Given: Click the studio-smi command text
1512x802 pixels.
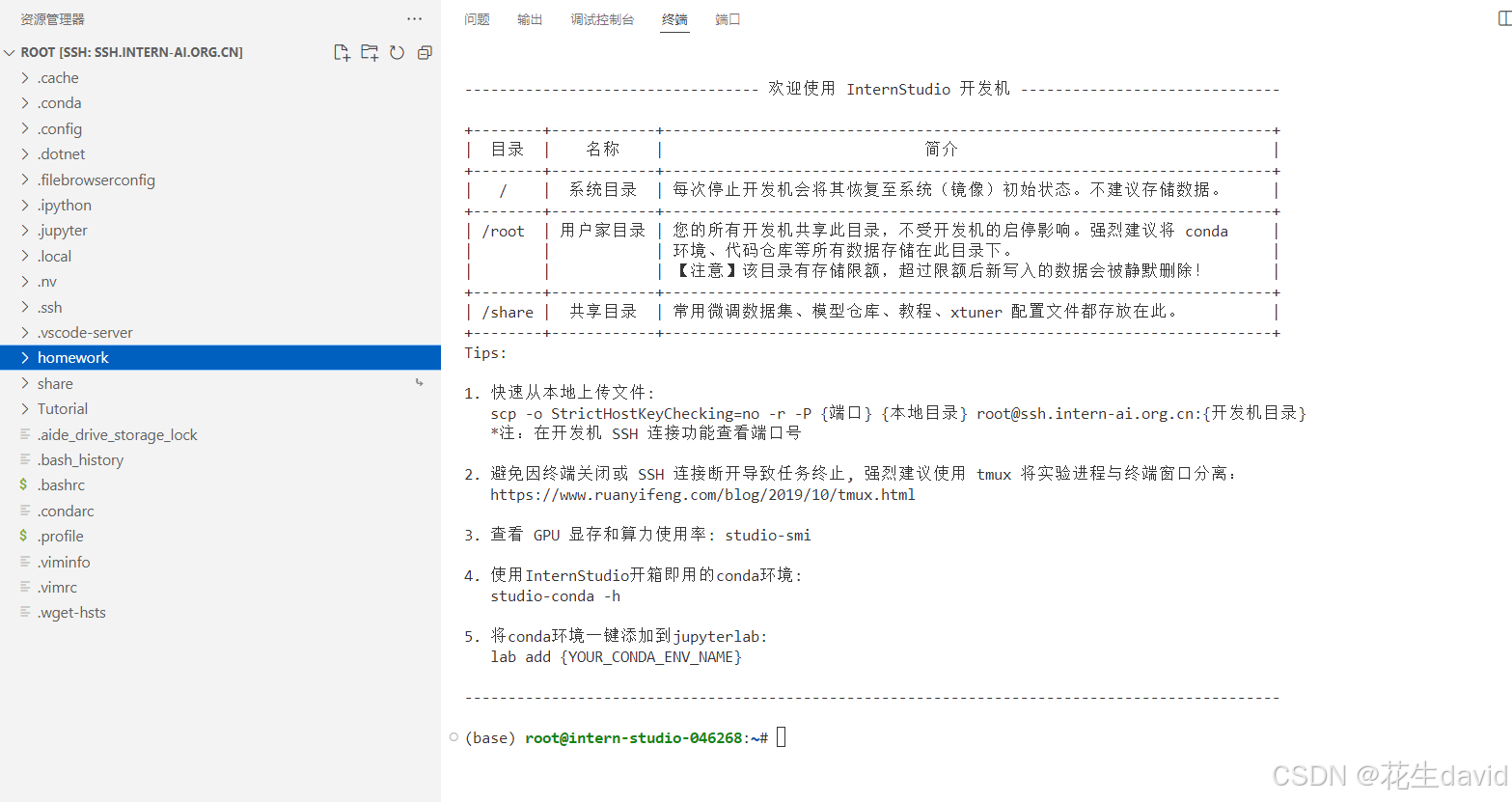Looking at the screenshot, I should coord(768,535).
